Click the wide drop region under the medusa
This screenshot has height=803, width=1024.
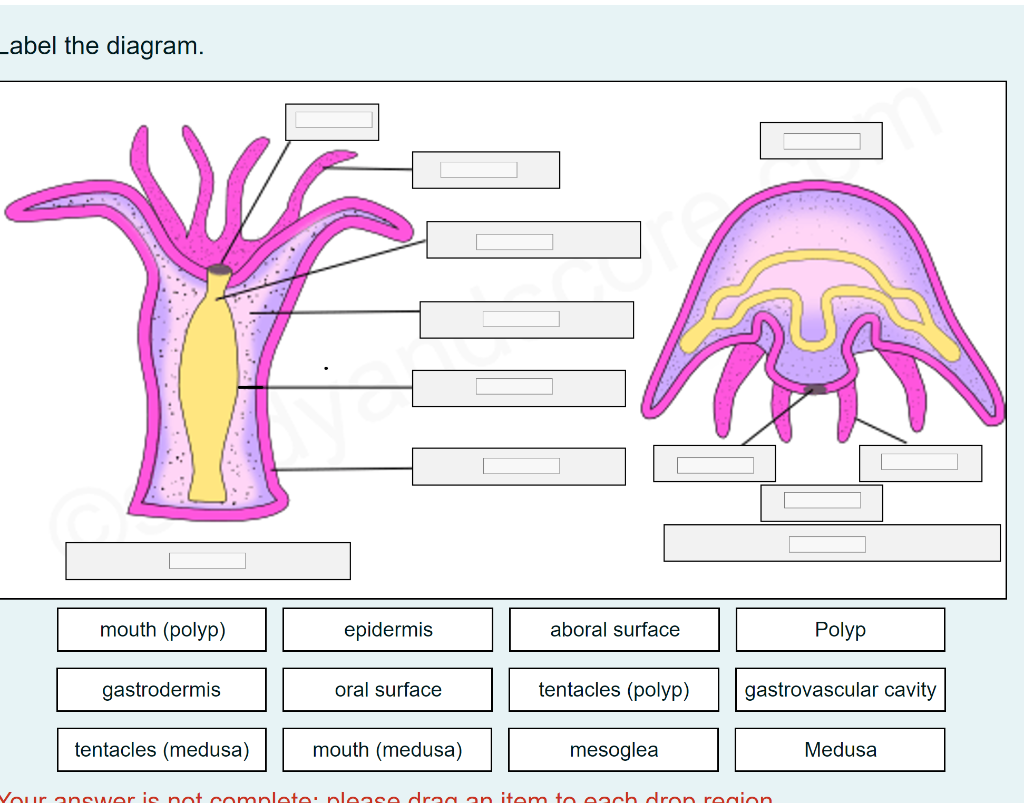click(x=832, y=543)
